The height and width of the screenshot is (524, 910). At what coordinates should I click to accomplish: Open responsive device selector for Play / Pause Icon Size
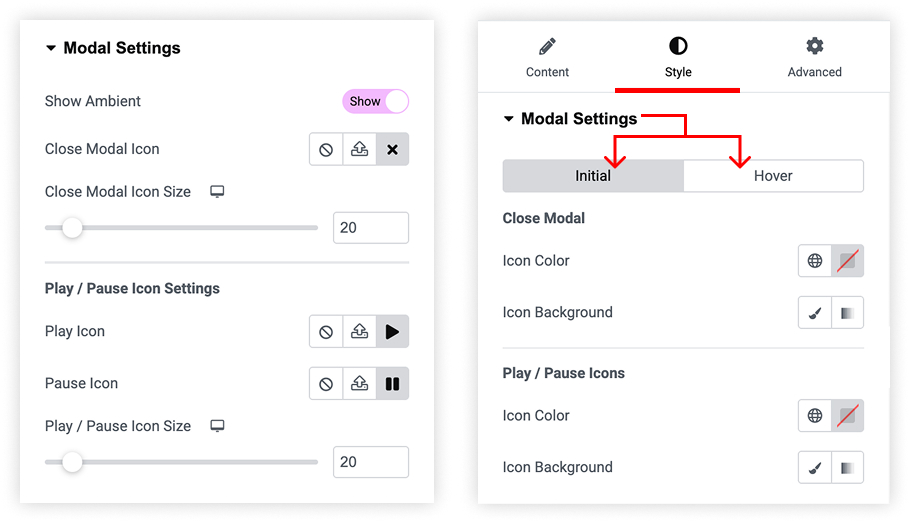(x=217, y=426)
